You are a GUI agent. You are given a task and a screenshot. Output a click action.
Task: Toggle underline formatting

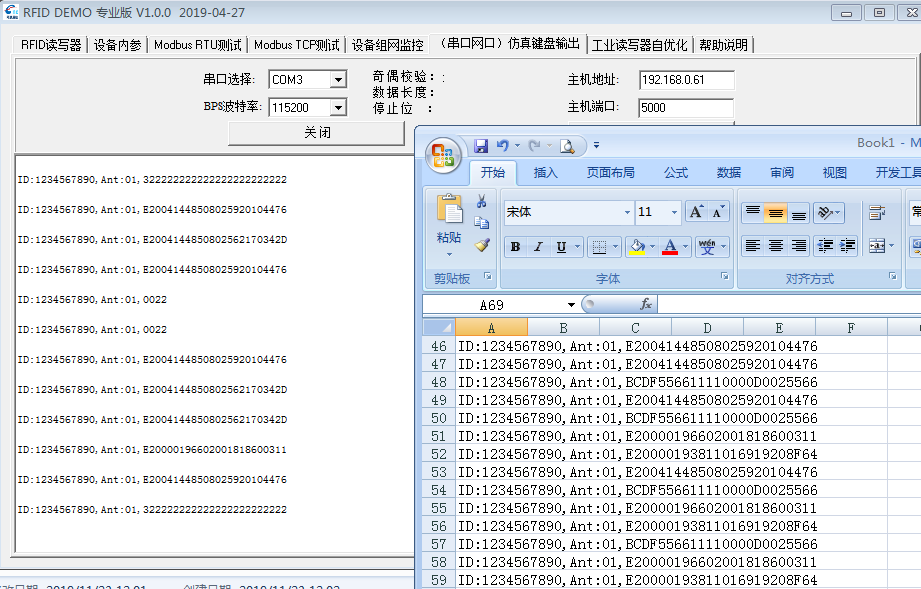click(x=561, y=247)
